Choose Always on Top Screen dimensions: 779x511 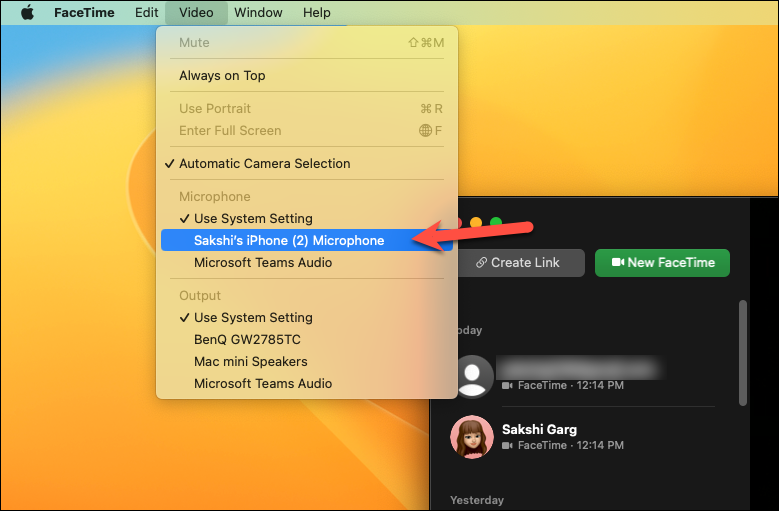click(307, 75)
